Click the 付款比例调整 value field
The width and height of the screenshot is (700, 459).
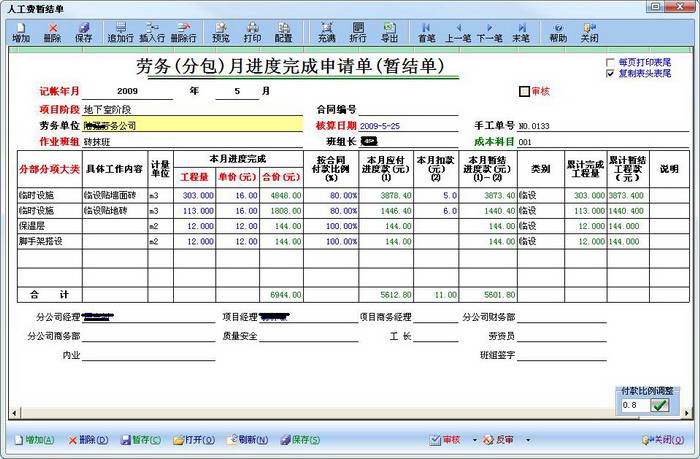tap(635, 405)
